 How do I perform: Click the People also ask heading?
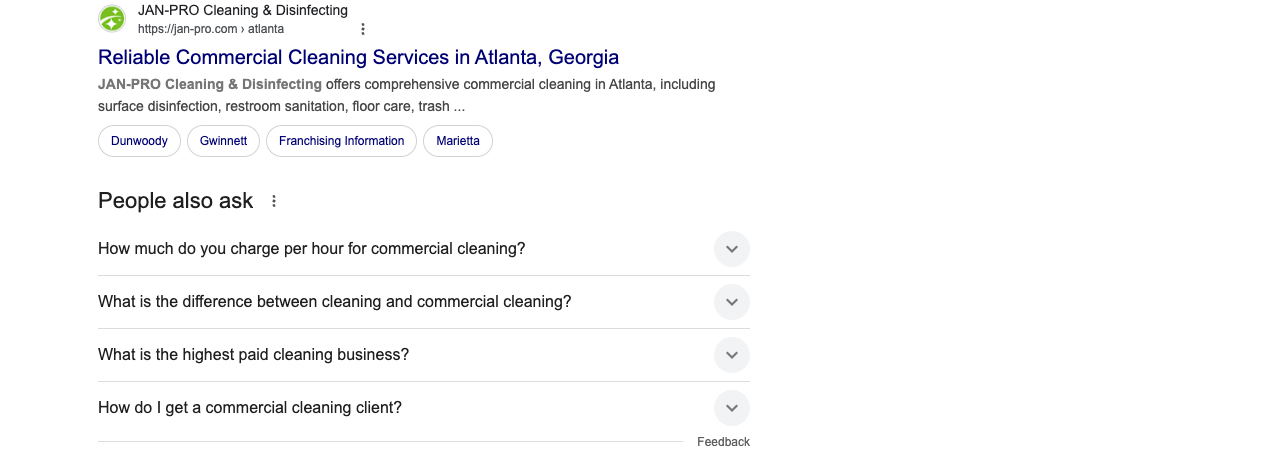coord(176,201)
